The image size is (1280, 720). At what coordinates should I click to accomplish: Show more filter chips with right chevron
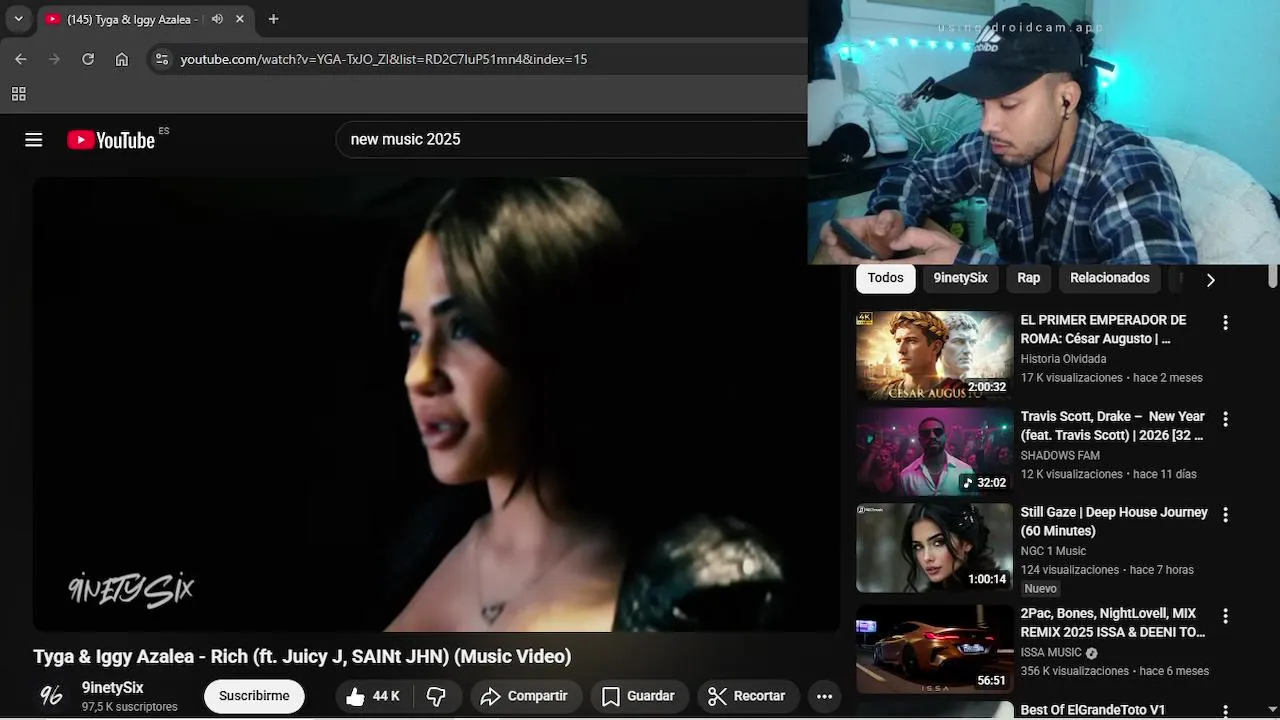click(1210, 280)
